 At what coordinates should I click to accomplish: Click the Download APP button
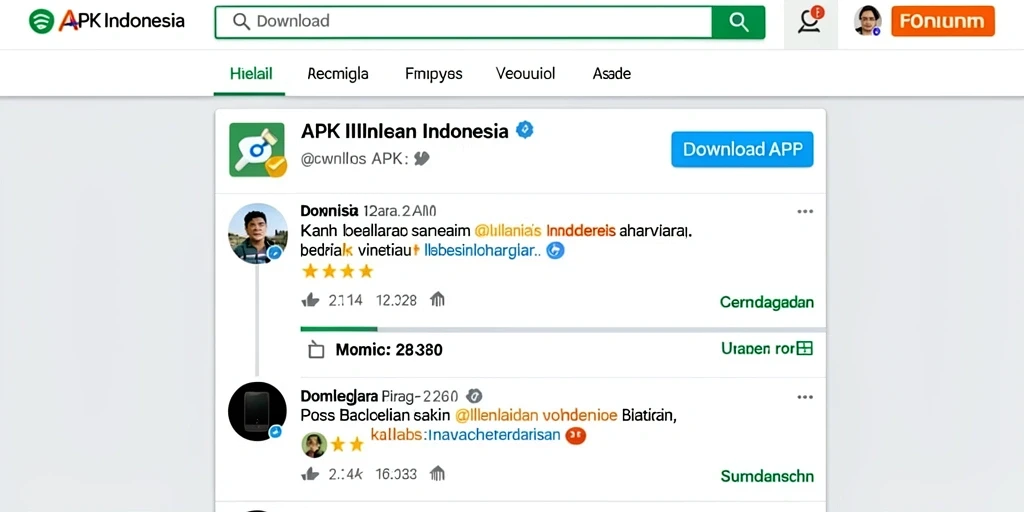(x=743, y=150)
